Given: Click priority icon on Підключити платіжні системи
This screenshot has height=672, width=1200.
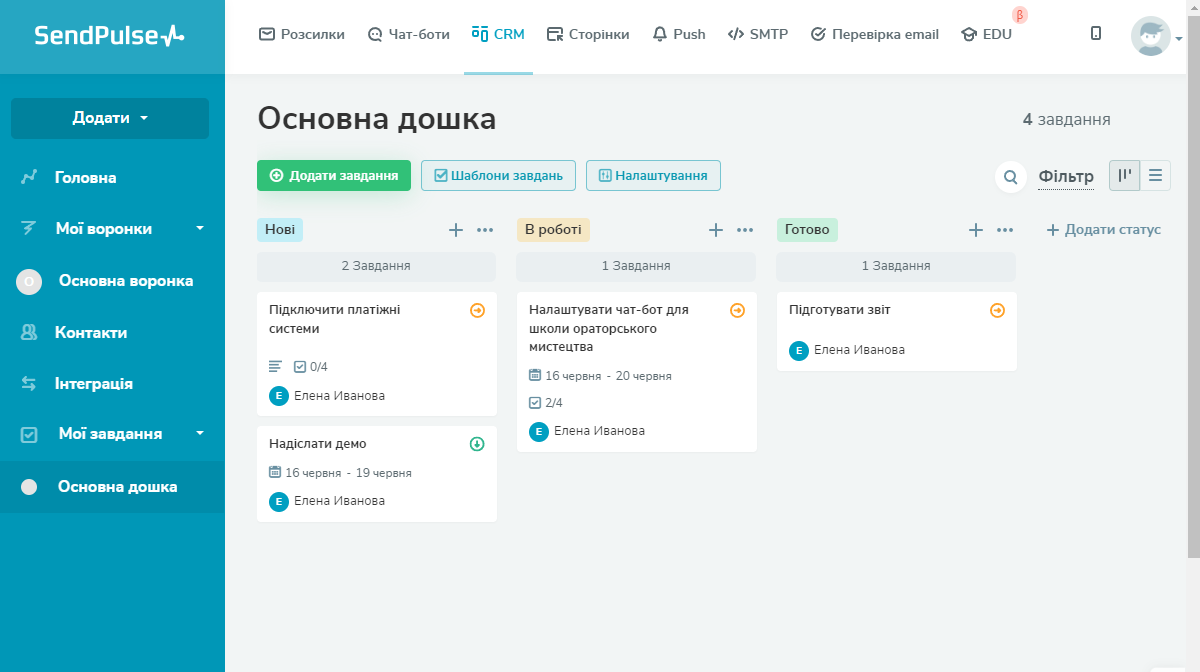Looking at the screenshot, I should click(x=477, y=311).
